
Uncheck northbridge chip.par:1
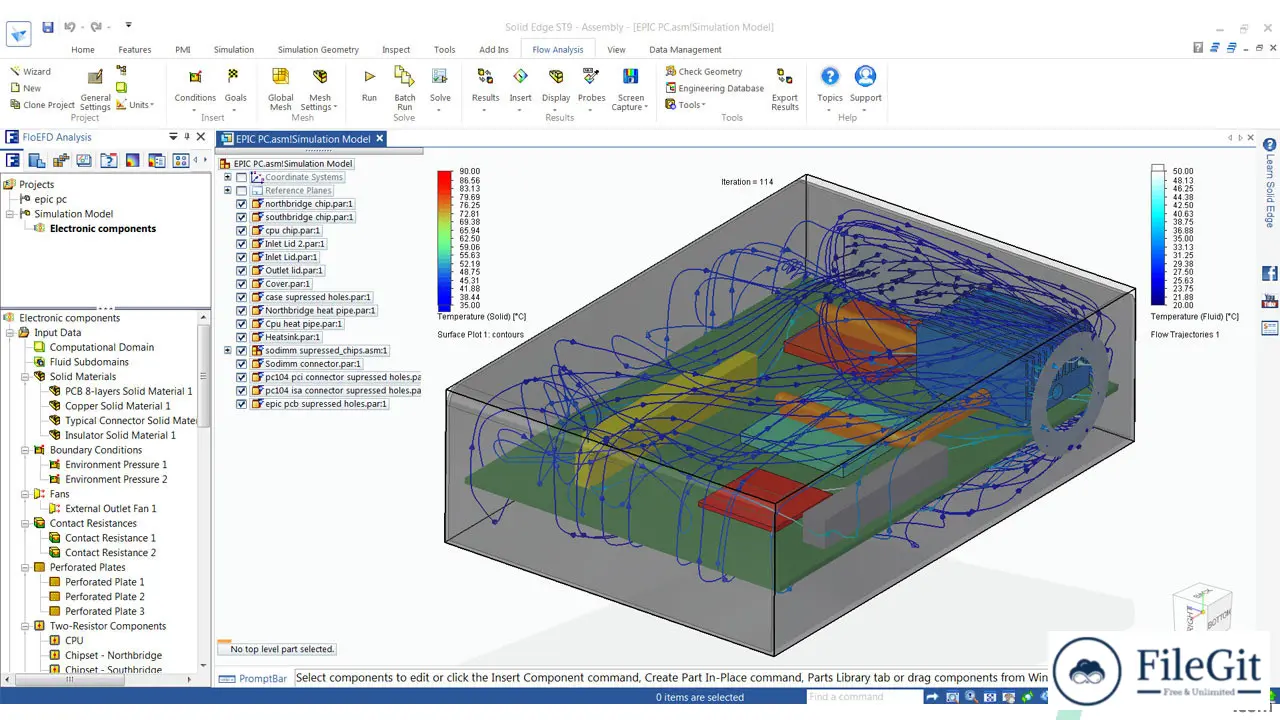click(x=241, y=204)
